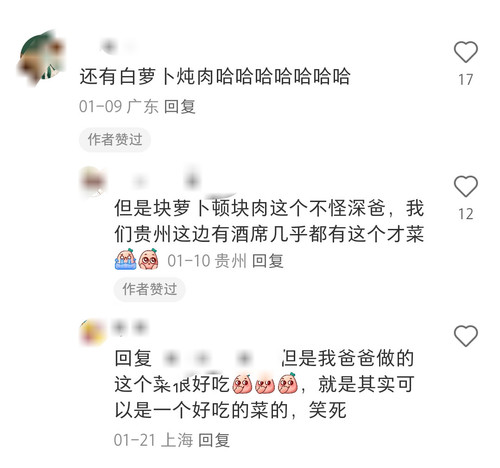Open the 贵州 commenter's avatar
This screenshot has width=500, height=468.
coord(93,182)
